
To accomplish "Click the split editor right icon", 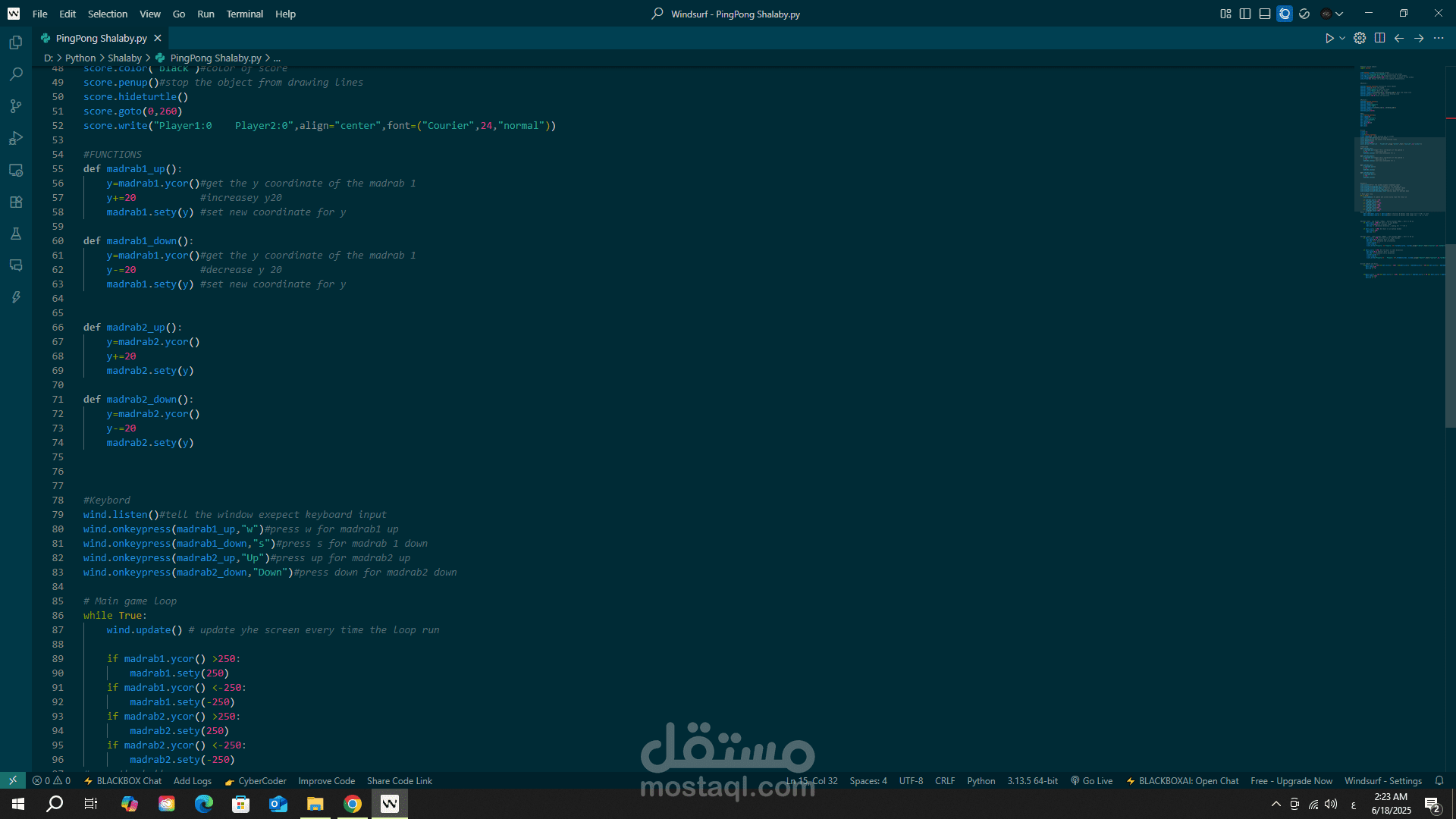I will pos(1379,38).
